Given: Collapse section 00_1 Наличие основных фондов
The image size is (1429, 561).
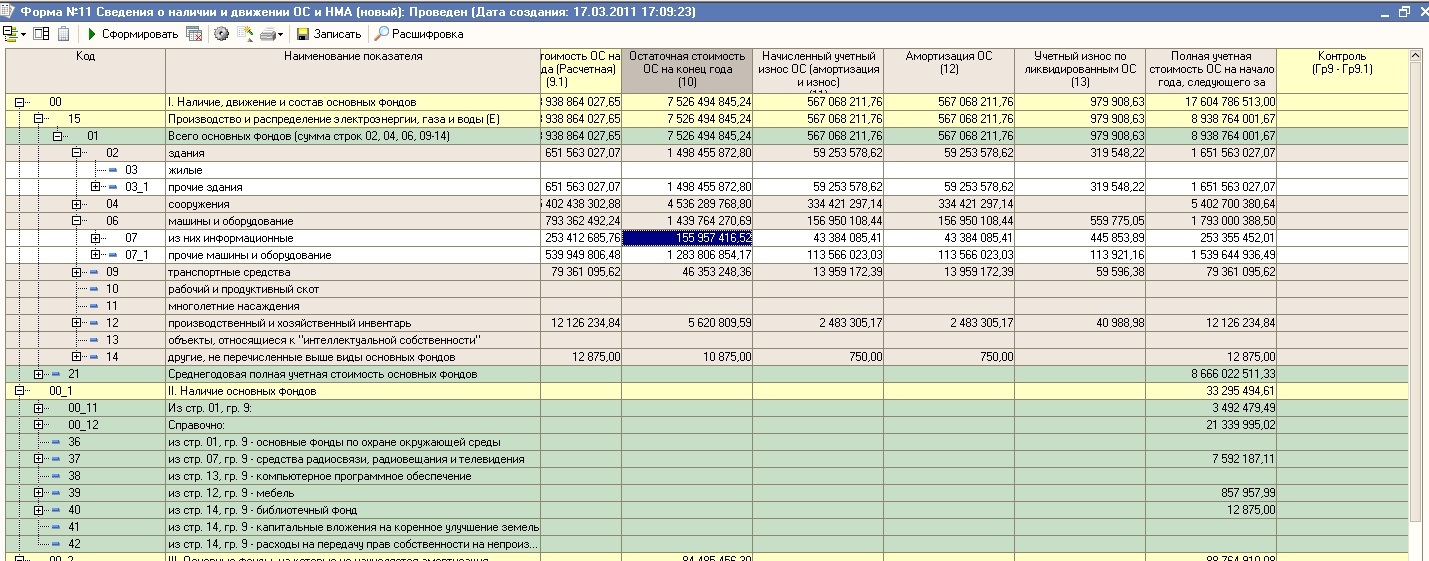Looking at the screenshot, I should [x=19, y=391].
